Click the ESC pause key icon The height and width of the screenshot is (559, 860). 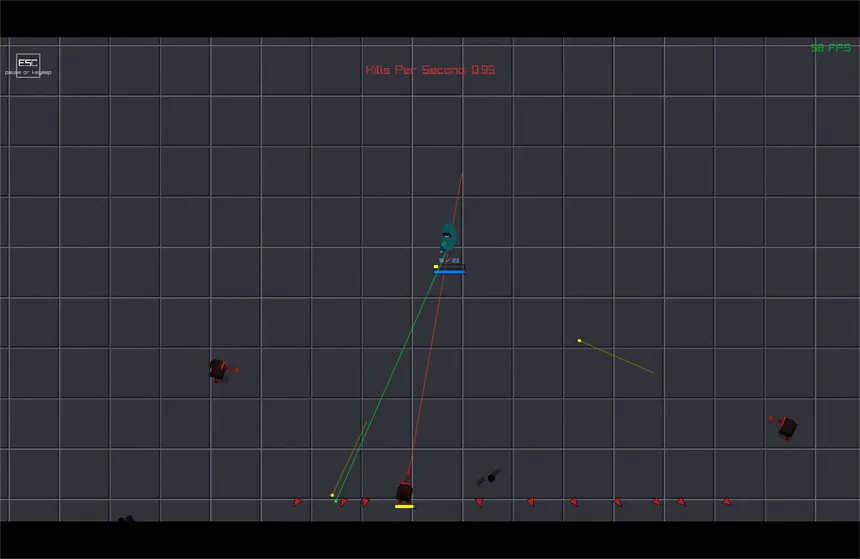pyautogui.click(x=28, y=63)
